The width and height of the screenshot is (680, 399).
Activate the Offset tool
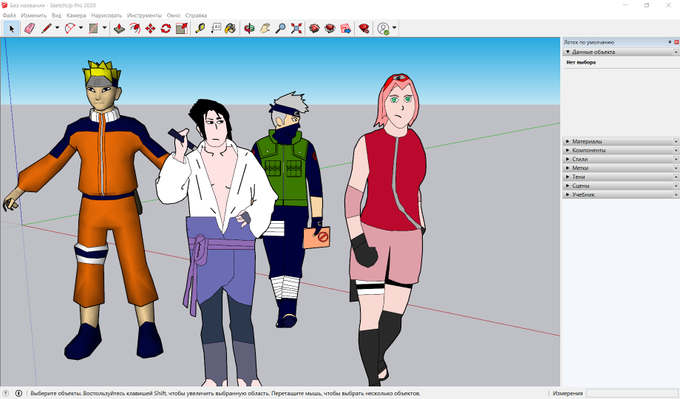[x=135, y=29]
